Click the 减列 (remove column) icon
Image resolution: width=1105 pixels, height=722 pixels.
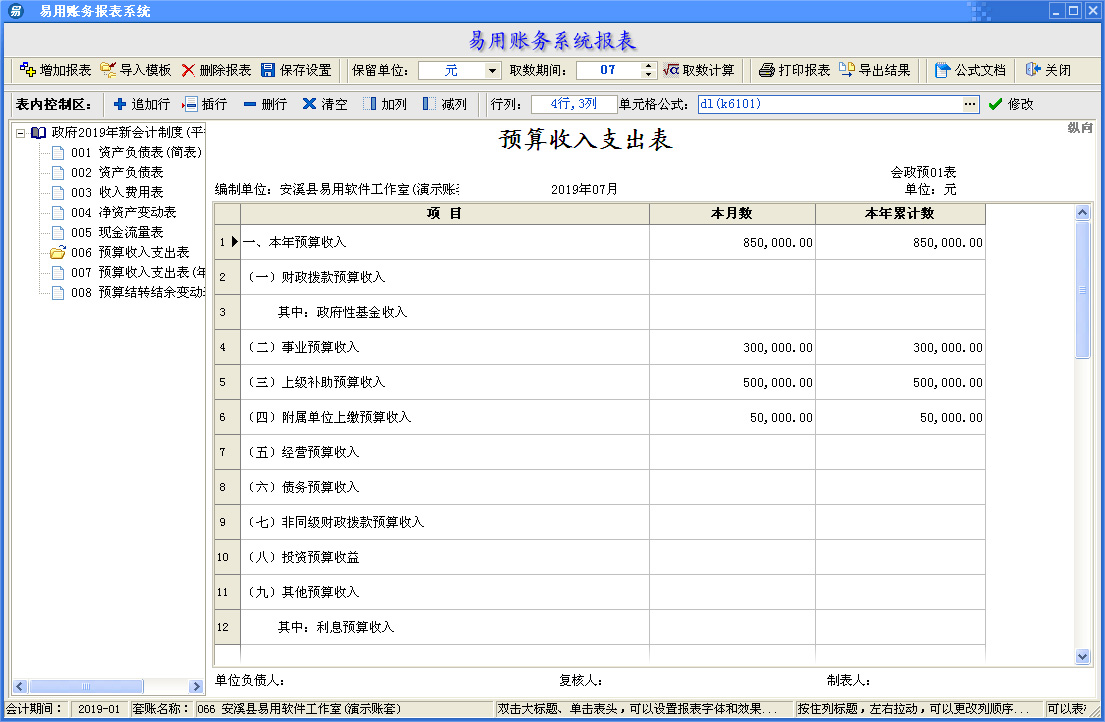[428, 104]
